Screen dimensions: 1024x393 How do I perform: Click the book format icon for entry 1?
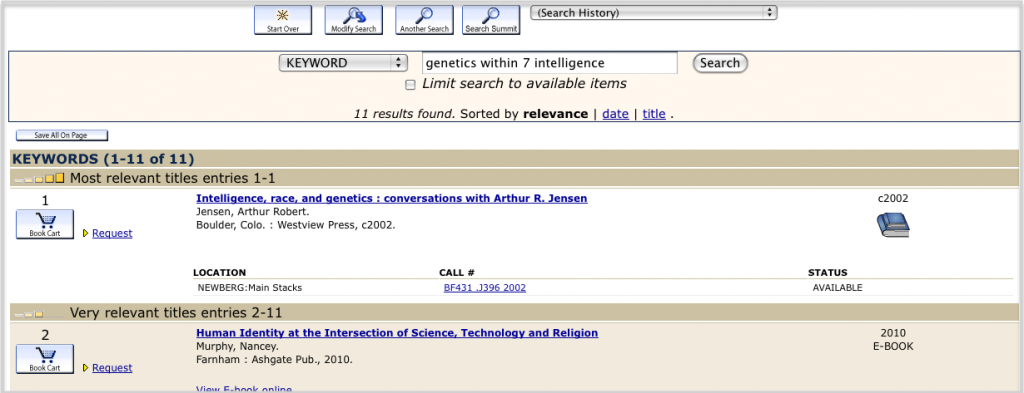coord(892,225)
